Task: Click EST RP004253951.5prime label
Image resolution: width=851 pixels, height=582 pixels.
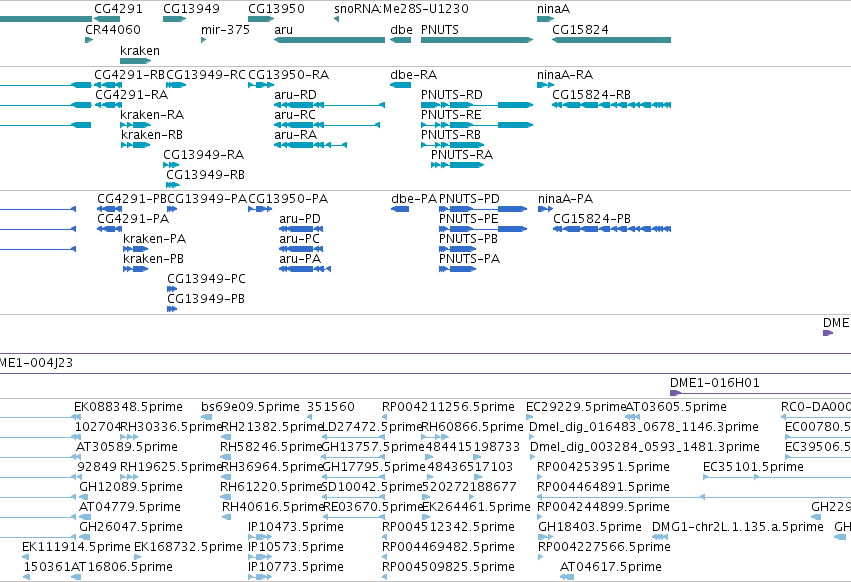Action: tap(604, 467)
